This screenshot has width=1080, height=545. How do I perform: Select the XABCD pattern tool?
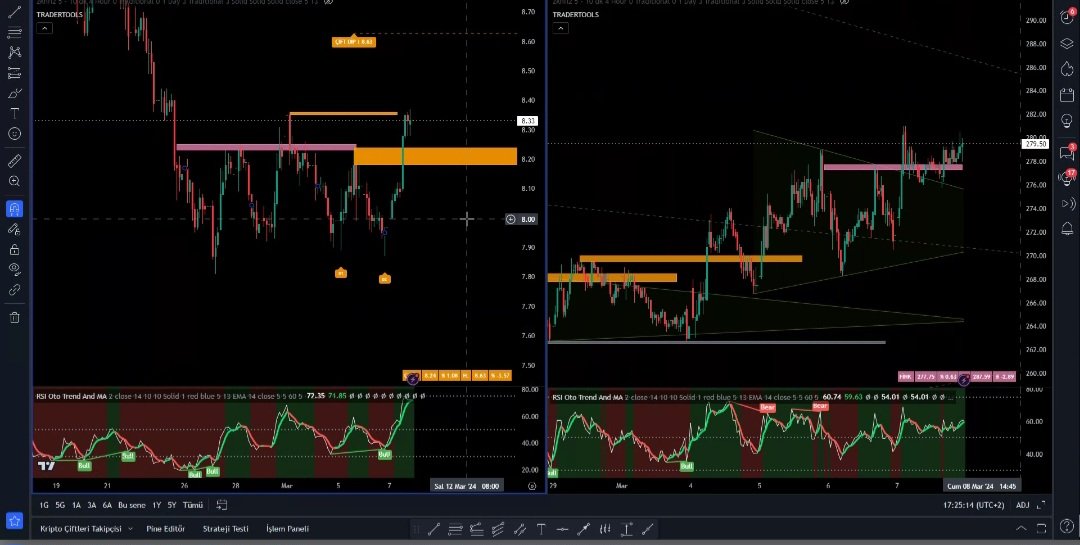[x=14, y=52]
